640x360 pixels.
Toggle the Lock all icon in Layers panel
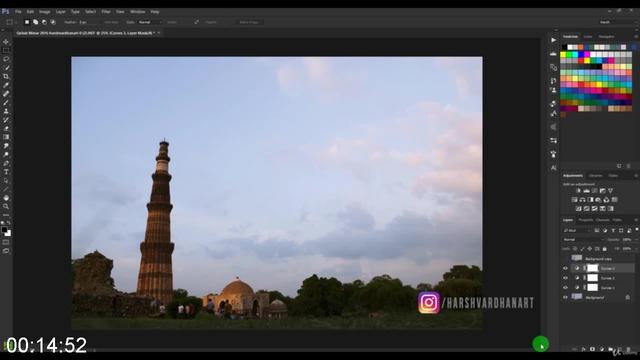[605, 249]
